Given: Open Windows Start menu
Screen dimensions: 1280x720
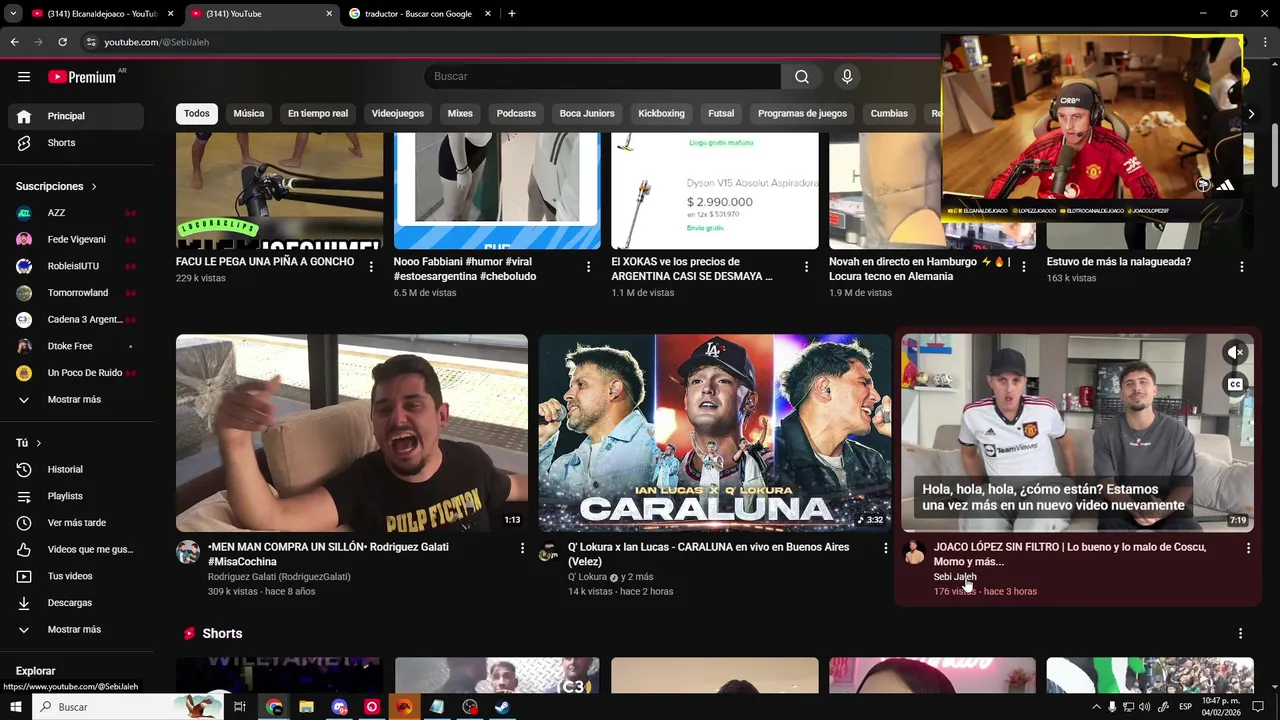Looking at the screenshot, I should 15,707.
